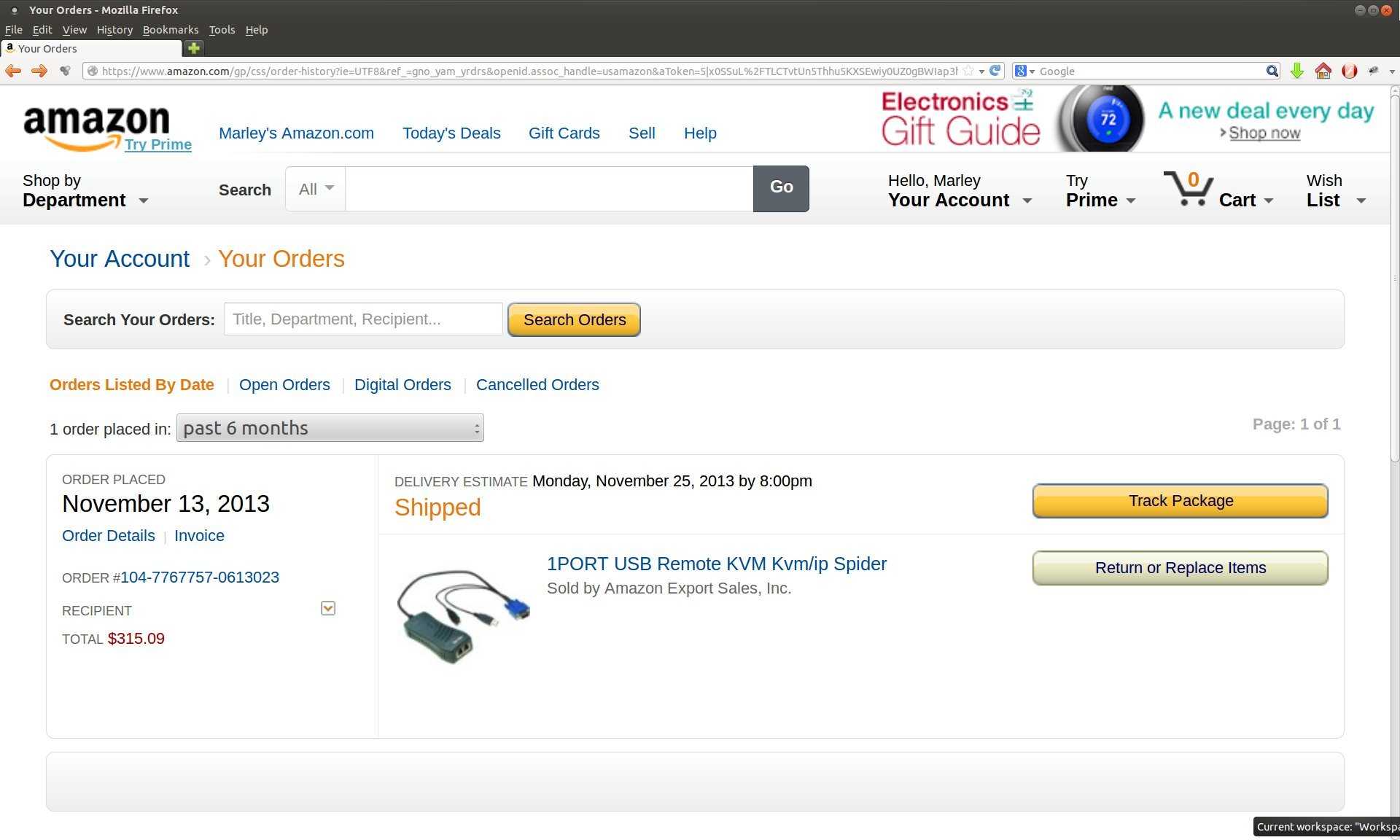Open the Bookmarks menu
The image size is (1400, 840).
tap(171, 30)
